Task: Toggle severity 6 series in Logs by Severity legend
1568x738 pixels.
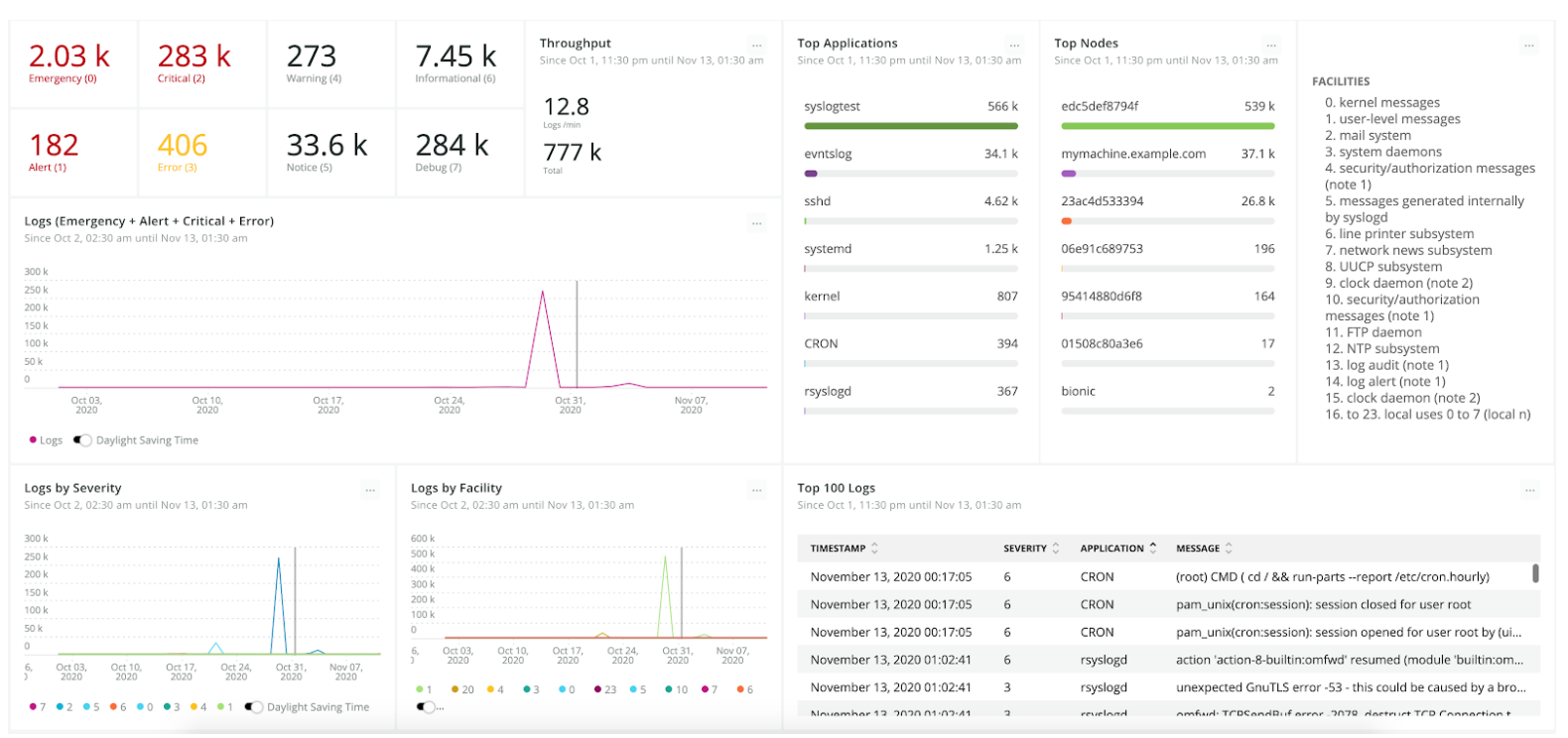Action: tap(118, 707)
